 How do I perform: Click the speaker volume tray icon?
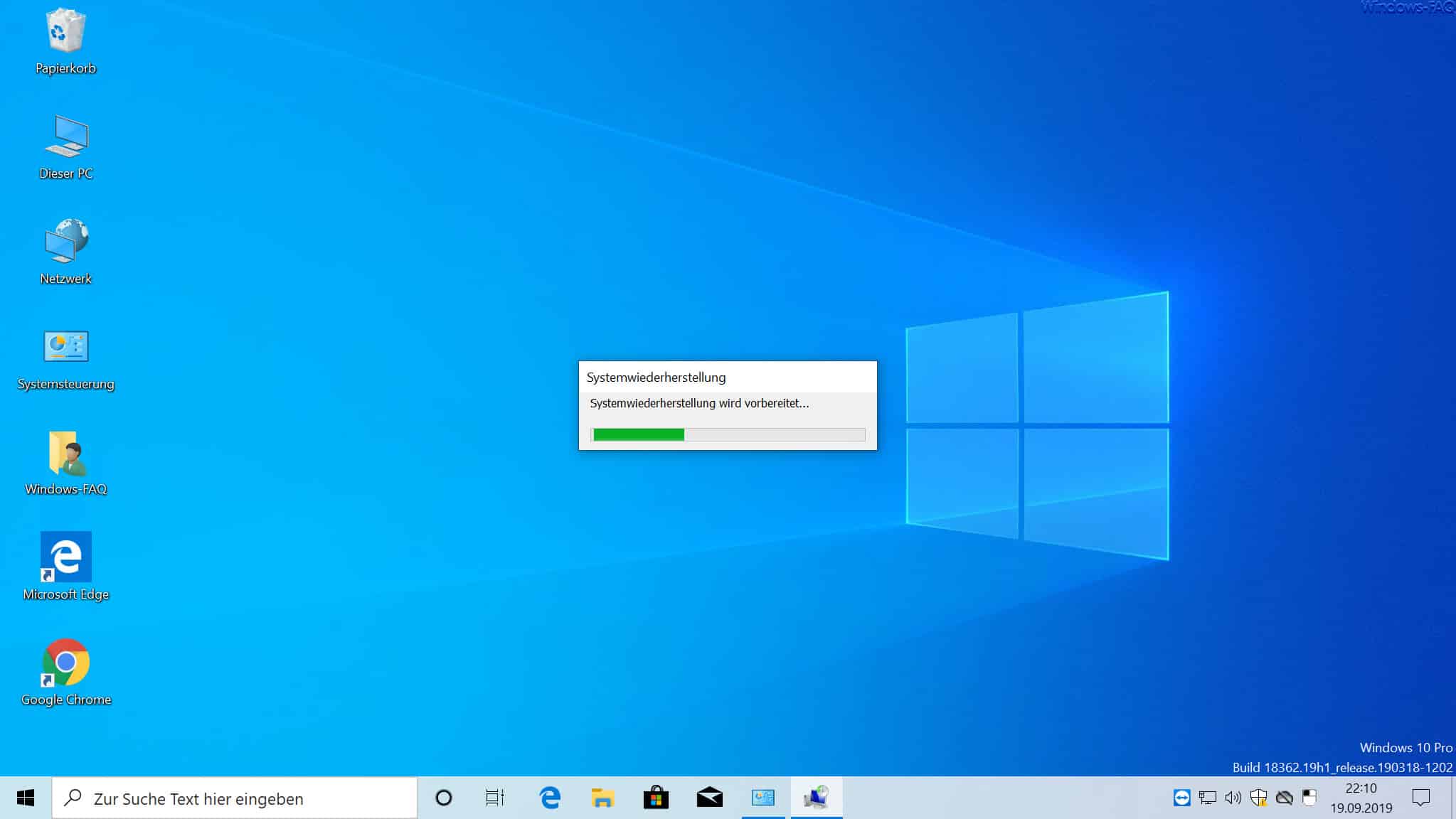pos(1233,798)
